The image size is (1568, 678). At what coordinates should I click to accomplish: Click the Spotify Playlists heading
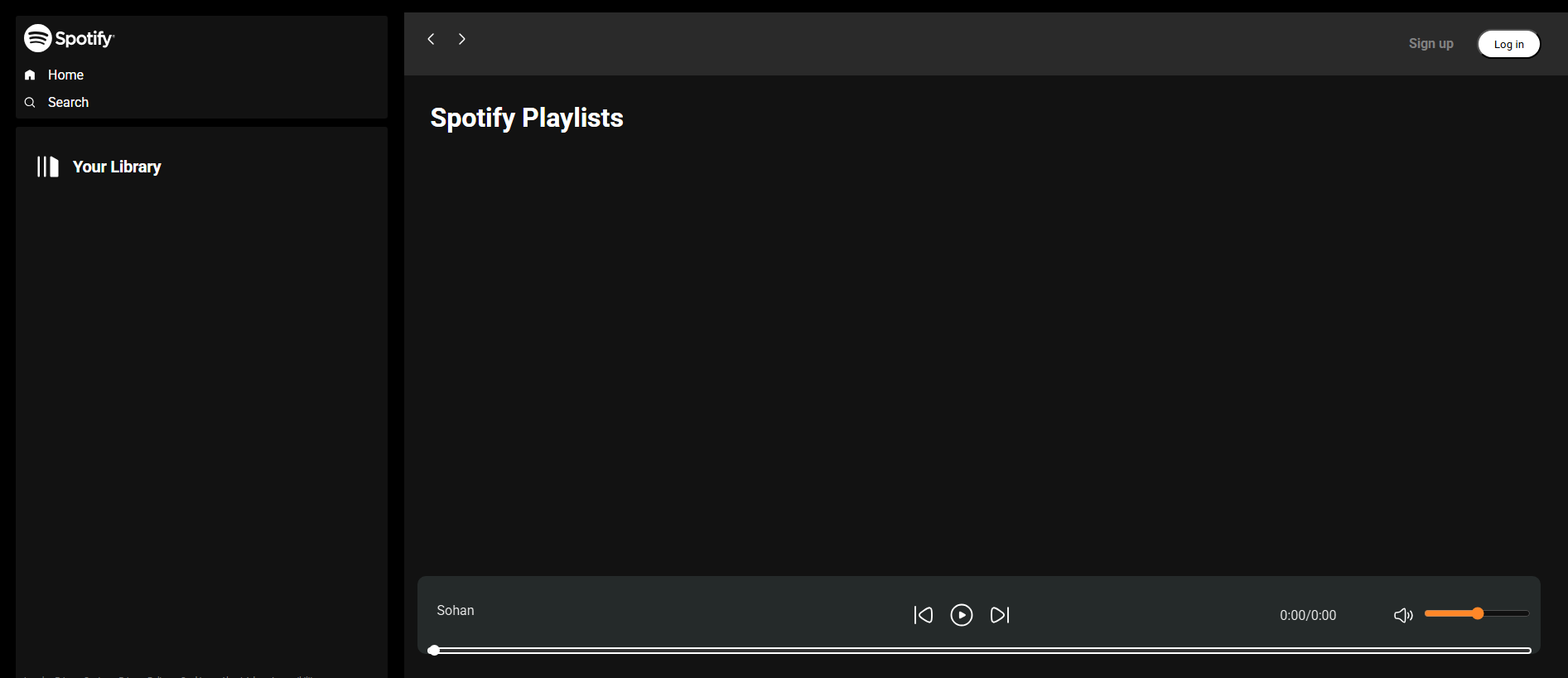point(527,118)
